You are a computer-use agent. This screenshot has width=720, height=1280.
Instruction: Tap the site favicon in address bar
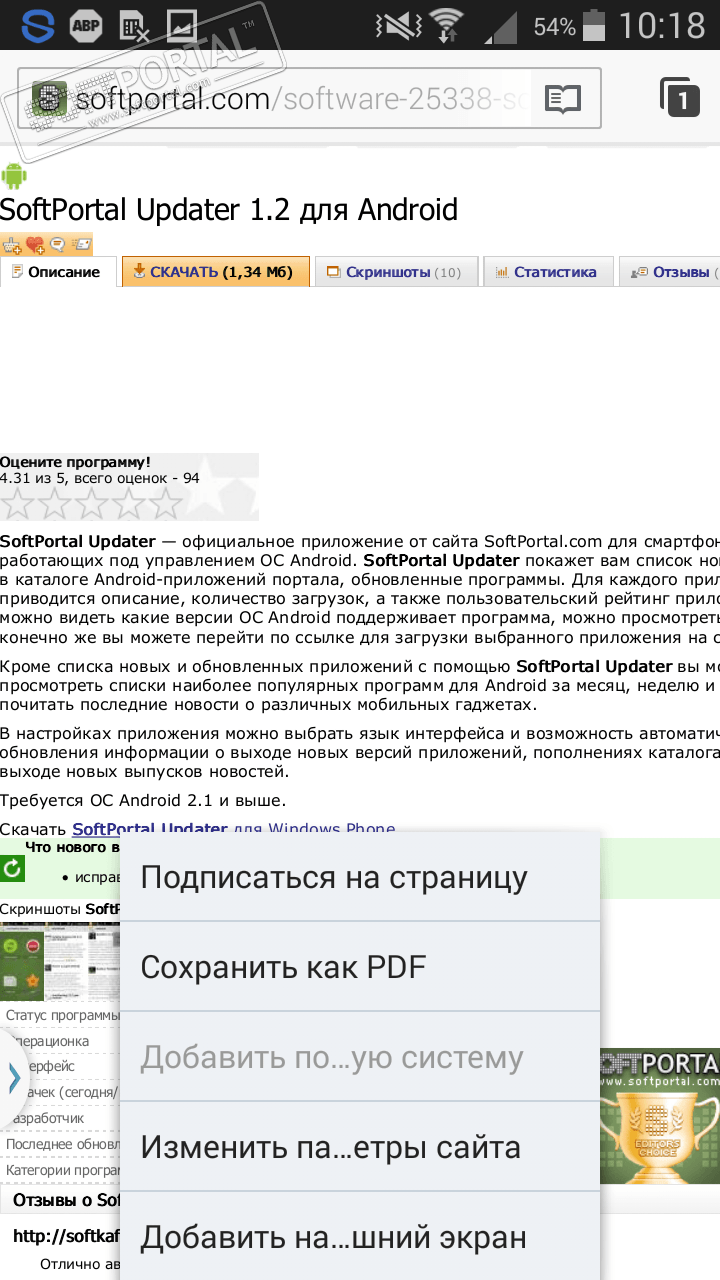(x=50, y=99)
